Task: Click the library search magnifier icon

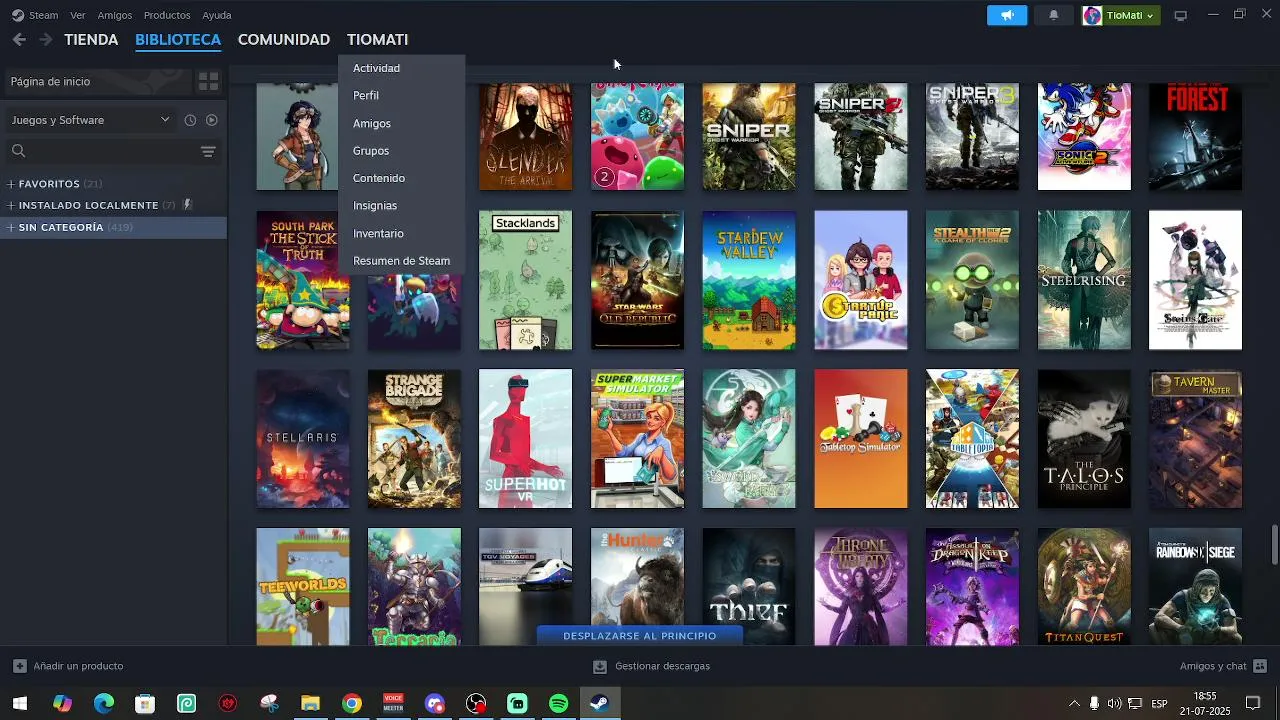Action: click(18, 151)
